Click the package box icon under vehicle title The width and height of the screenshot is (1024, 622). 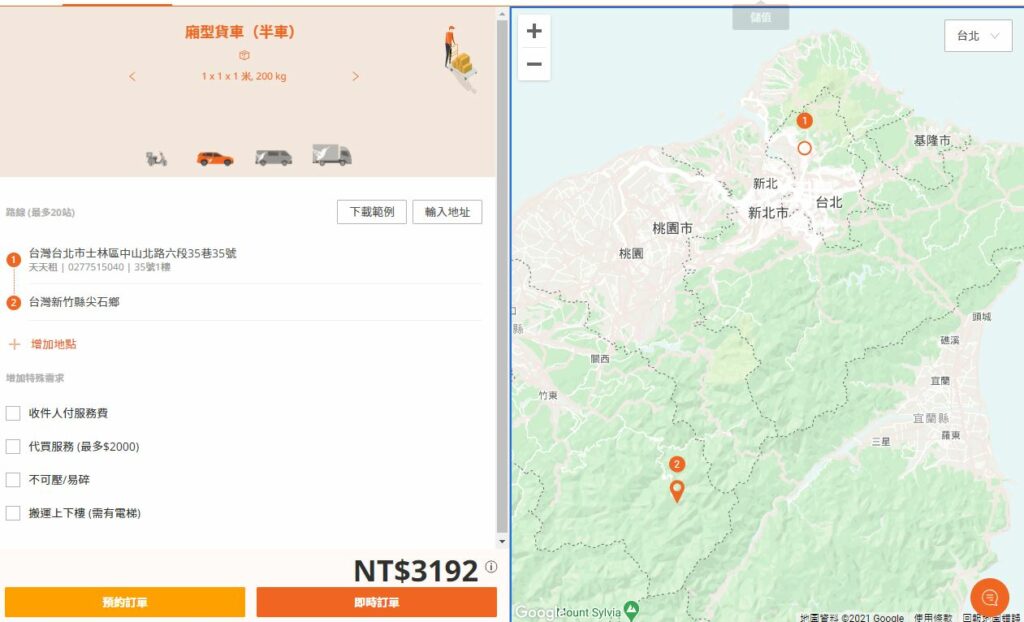(x=244, y=55)
